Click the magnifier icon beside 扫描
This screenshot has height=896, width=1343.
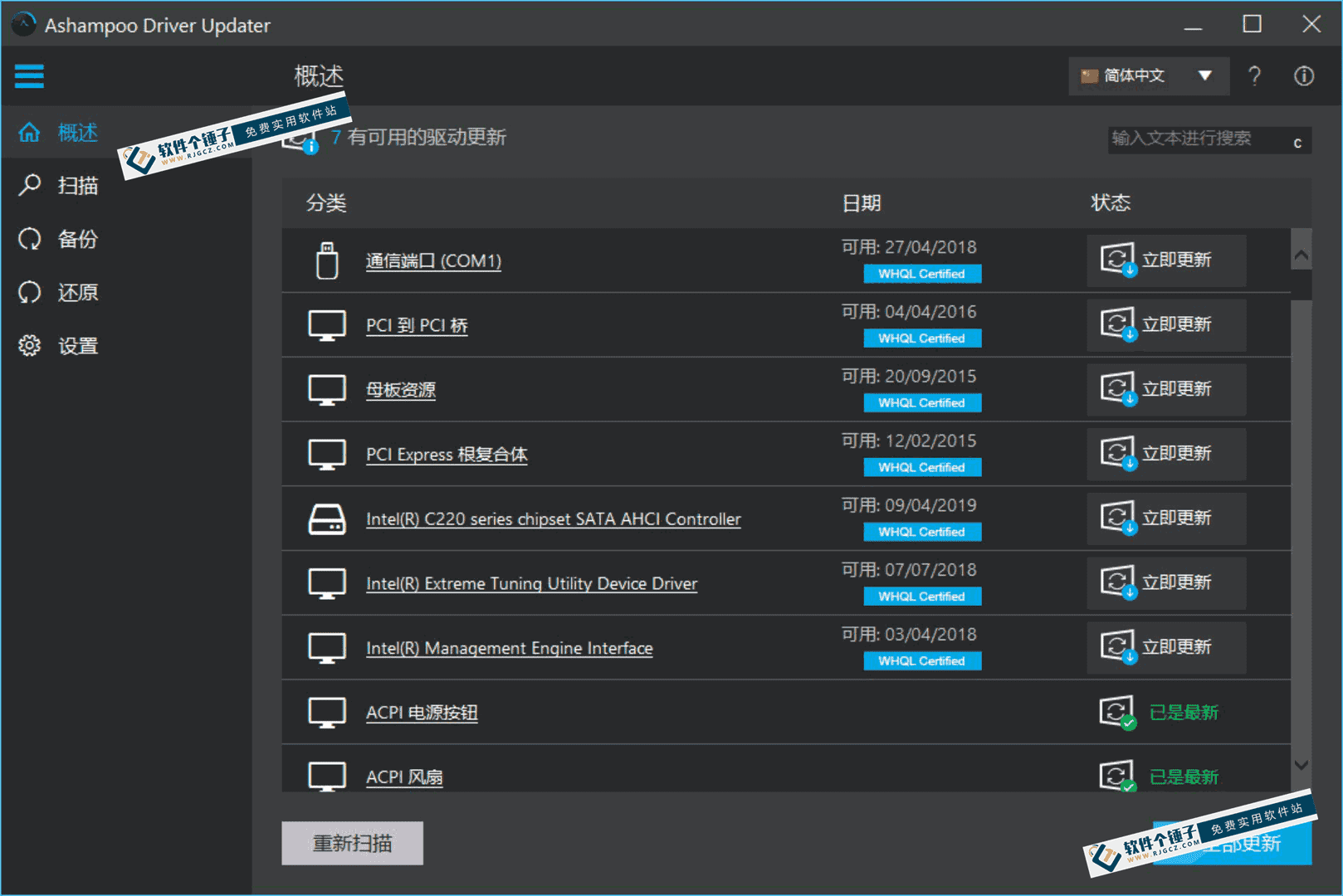point(29,185)
